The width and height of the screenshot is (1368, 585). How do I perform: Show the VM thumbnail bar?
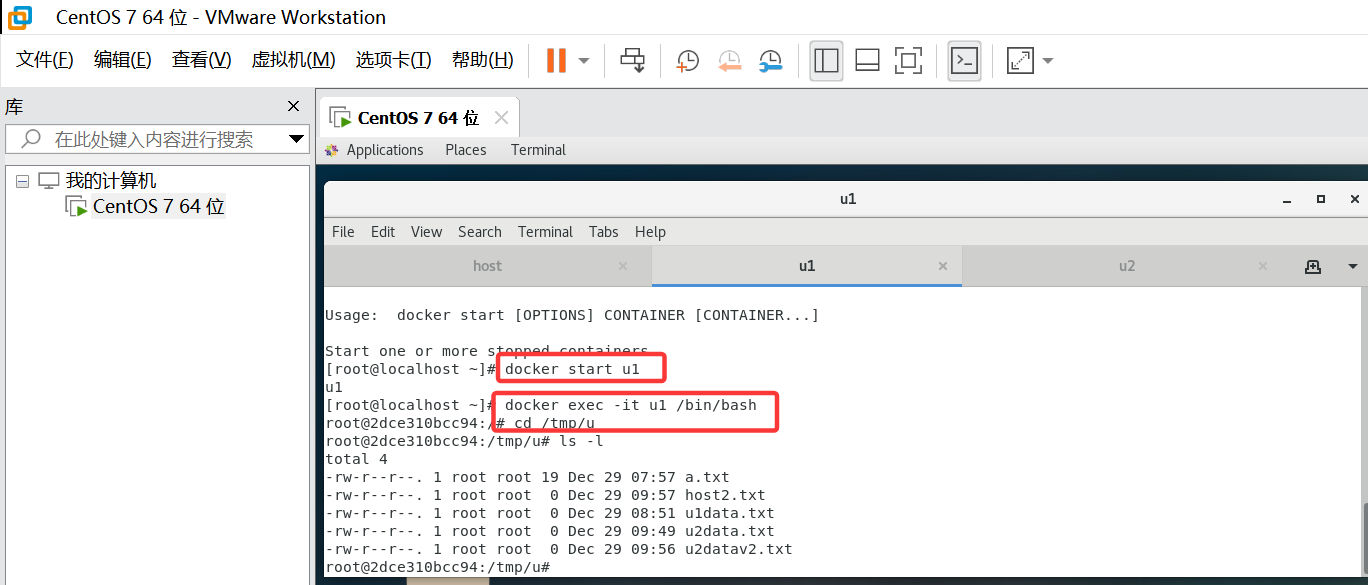866,60
